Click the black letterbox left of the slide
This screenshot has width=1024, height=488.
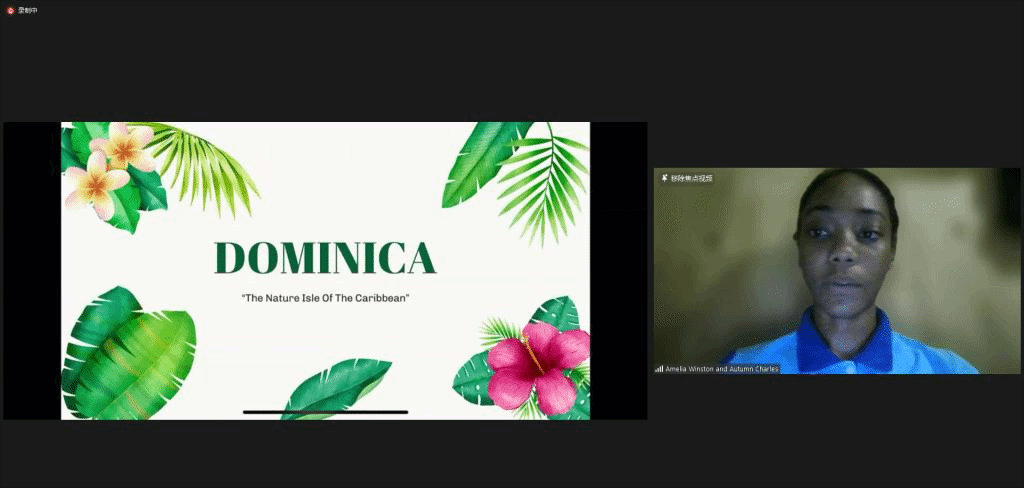(x=32, y=270)
